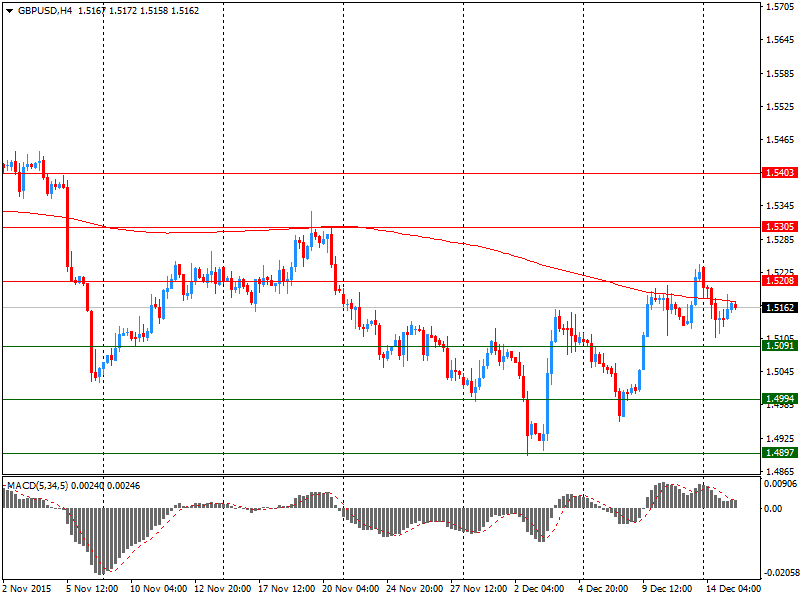
Task: Click the 1.5045 price scale value
Action: (781, 372)
